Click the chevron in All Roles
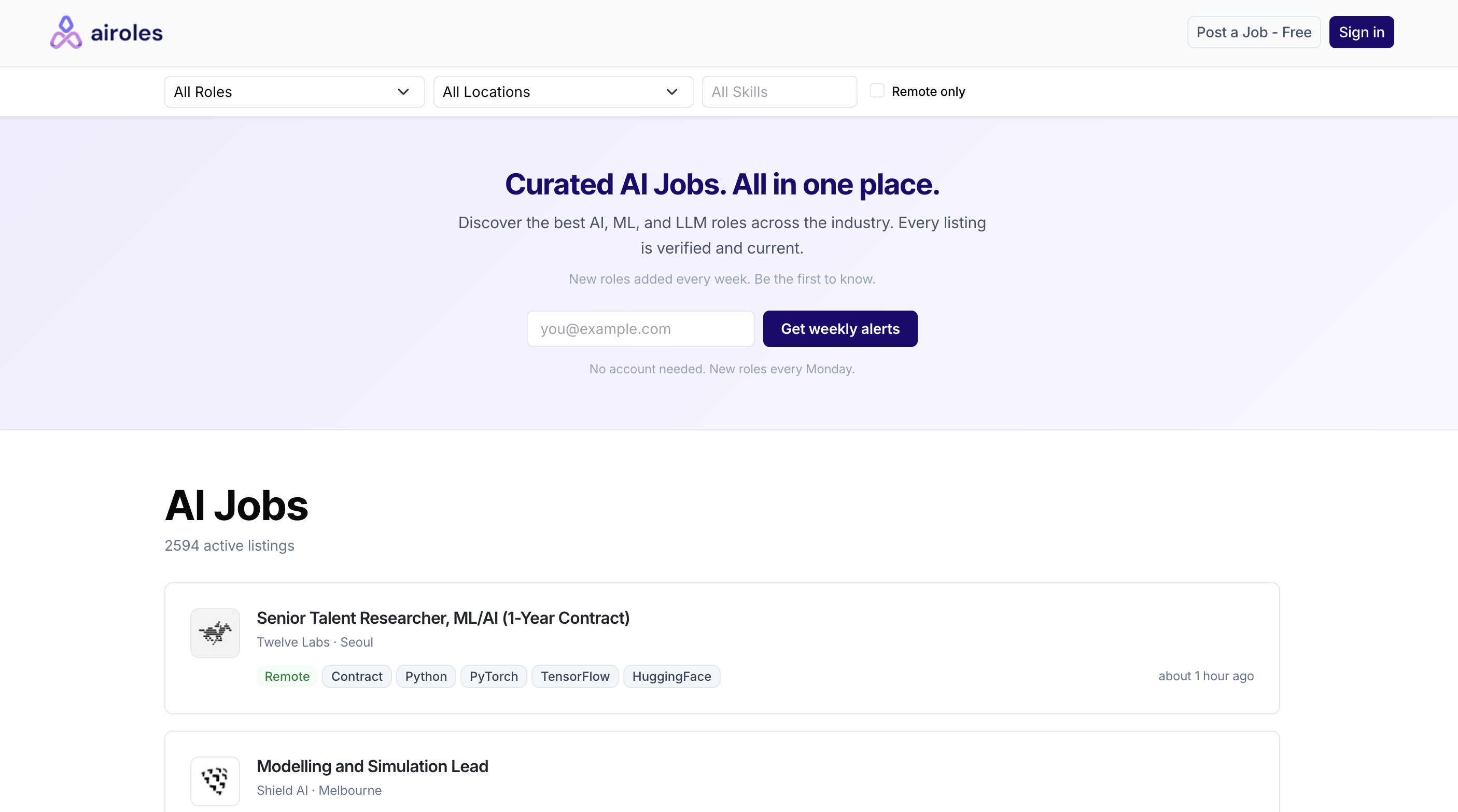Image resolution: width=1458 pixels, height=812 pixels. pyautogui.click(x=403, y=92)
